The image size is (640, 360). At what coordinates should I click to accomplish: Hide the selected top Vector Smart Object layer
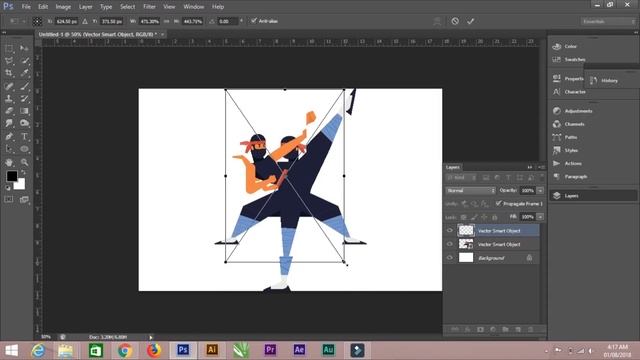click(x=450, y=231)
